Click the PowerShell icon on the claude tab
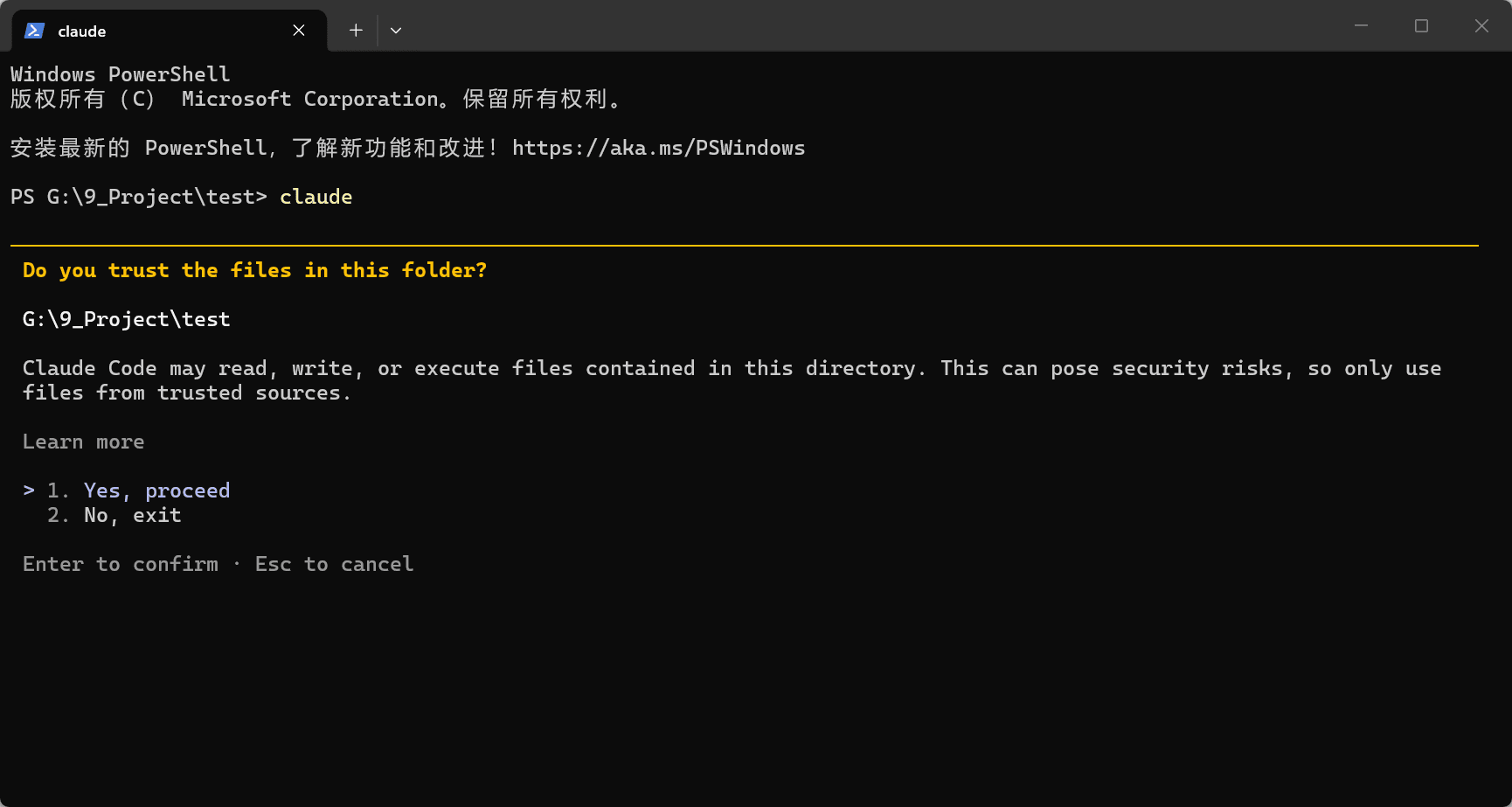The height and width of the screenshot is (807, 1512). click(x=34, y=31)
